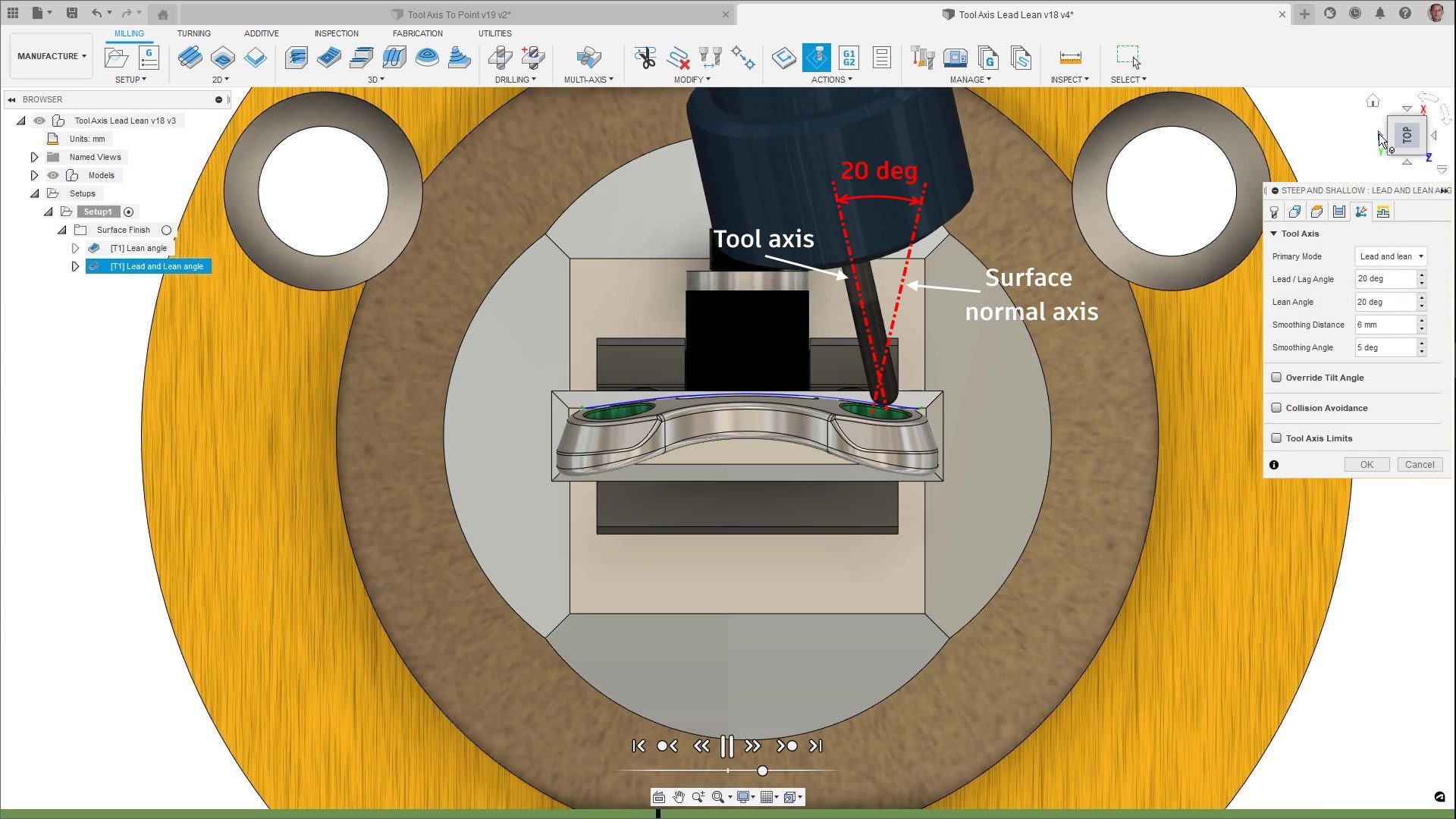
Task: Click the Cancel button in the dialog
Action: pyautogui.click(x=1419, y=465)
